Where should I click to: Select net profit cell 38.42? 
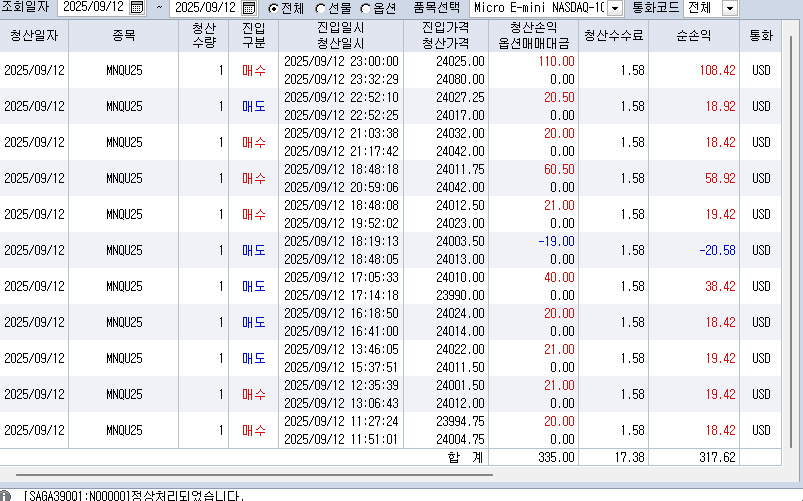point(721,286)
